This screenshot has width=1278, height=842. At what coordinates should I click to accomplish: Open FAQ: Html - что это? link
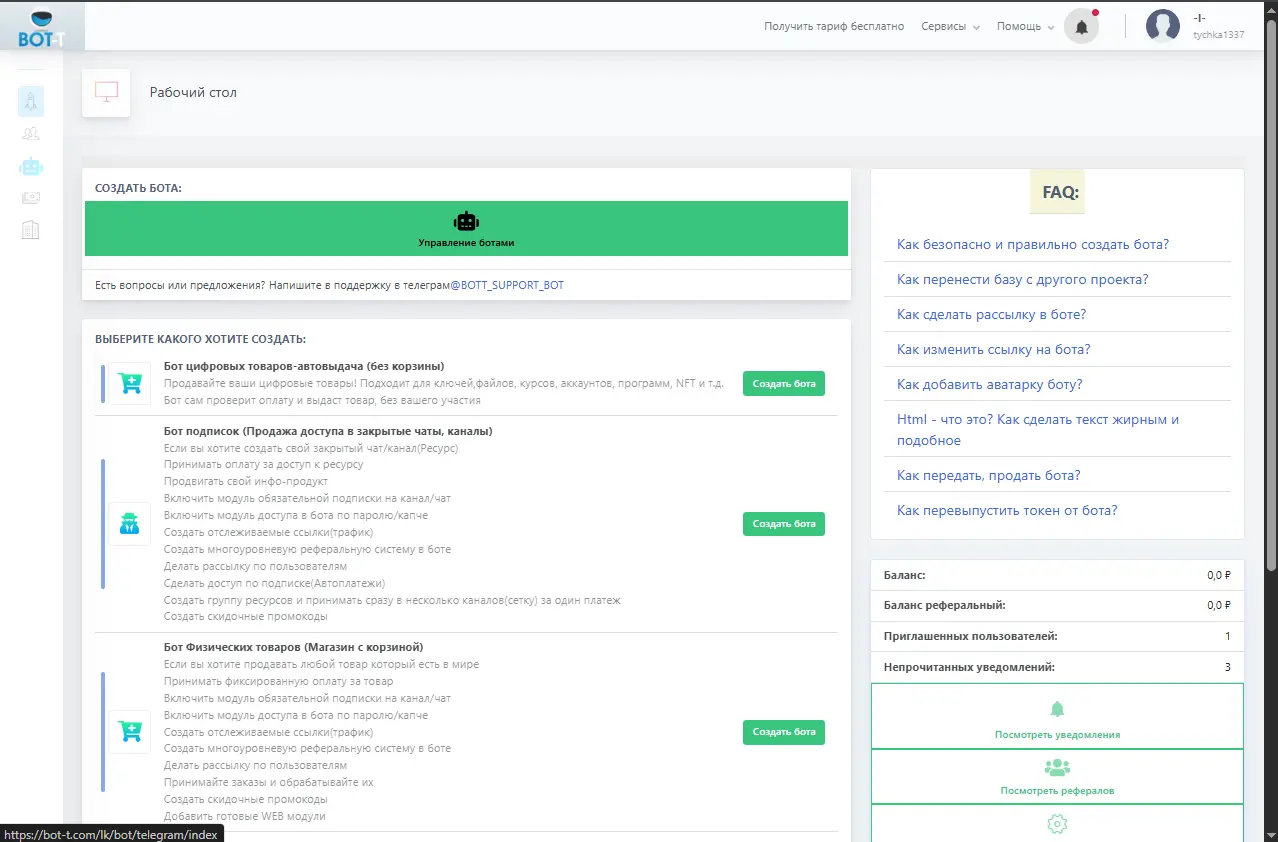1038,429
